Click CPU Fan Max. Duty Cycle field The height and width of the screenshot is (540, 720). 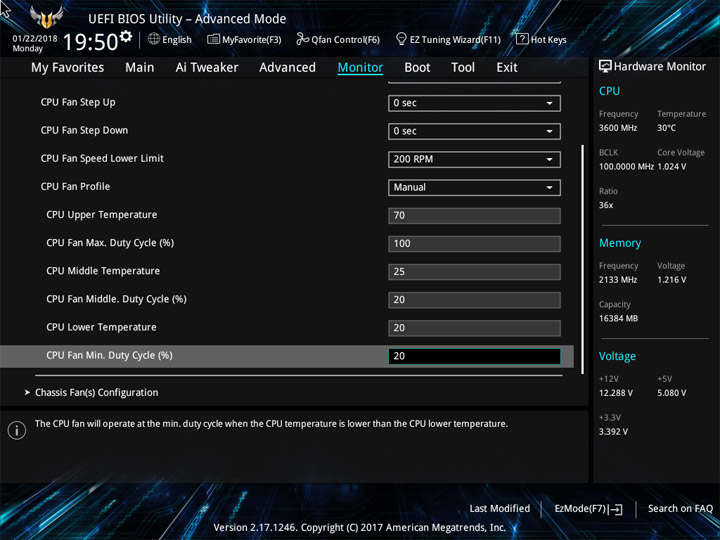pos(474,243)
